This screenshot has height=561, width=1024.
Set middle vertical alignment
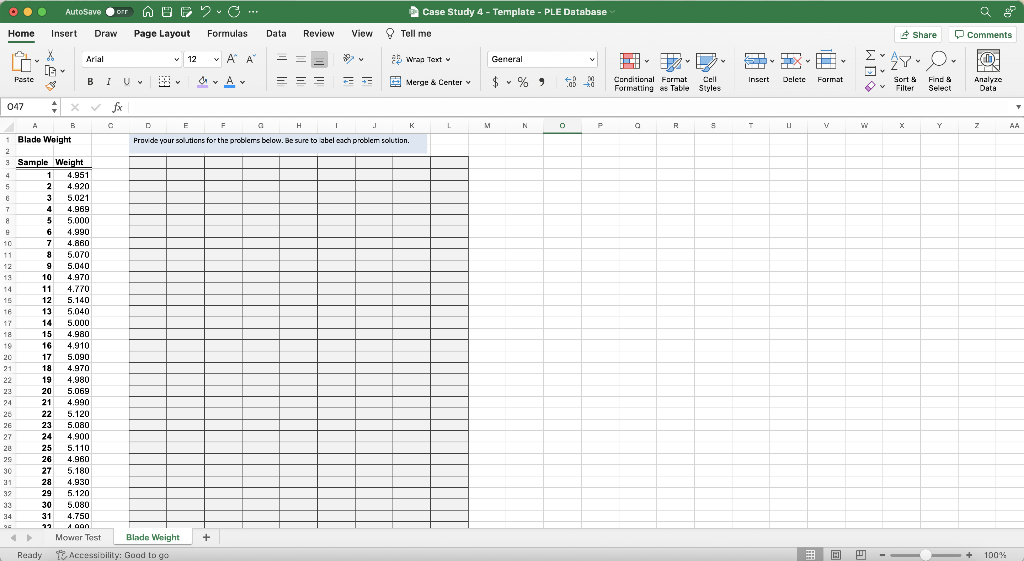300,59
